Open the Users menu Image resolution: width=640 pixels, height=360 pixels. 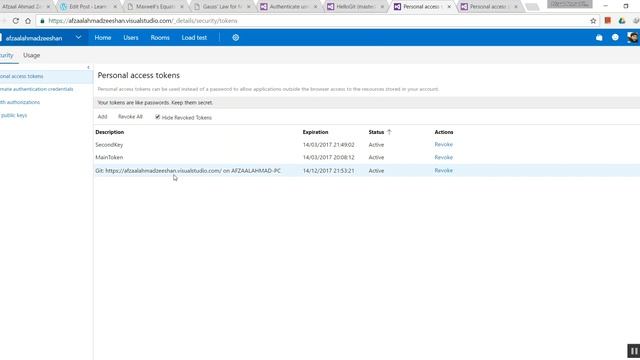pyautogui.click(x=131, y=38)
